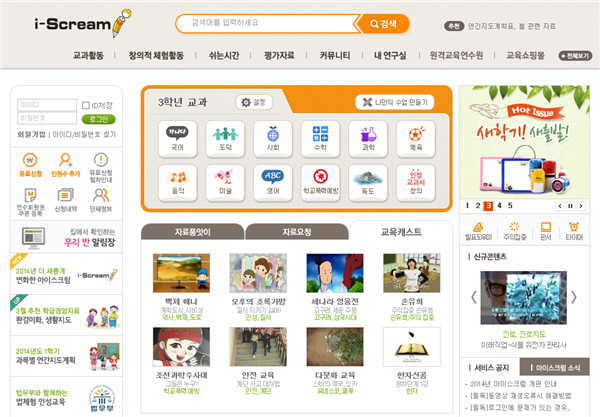600x417 pixels.
Task: Open the 타이머 alarm clock icon
Action: pyautogui.click(x=574, y=227)
